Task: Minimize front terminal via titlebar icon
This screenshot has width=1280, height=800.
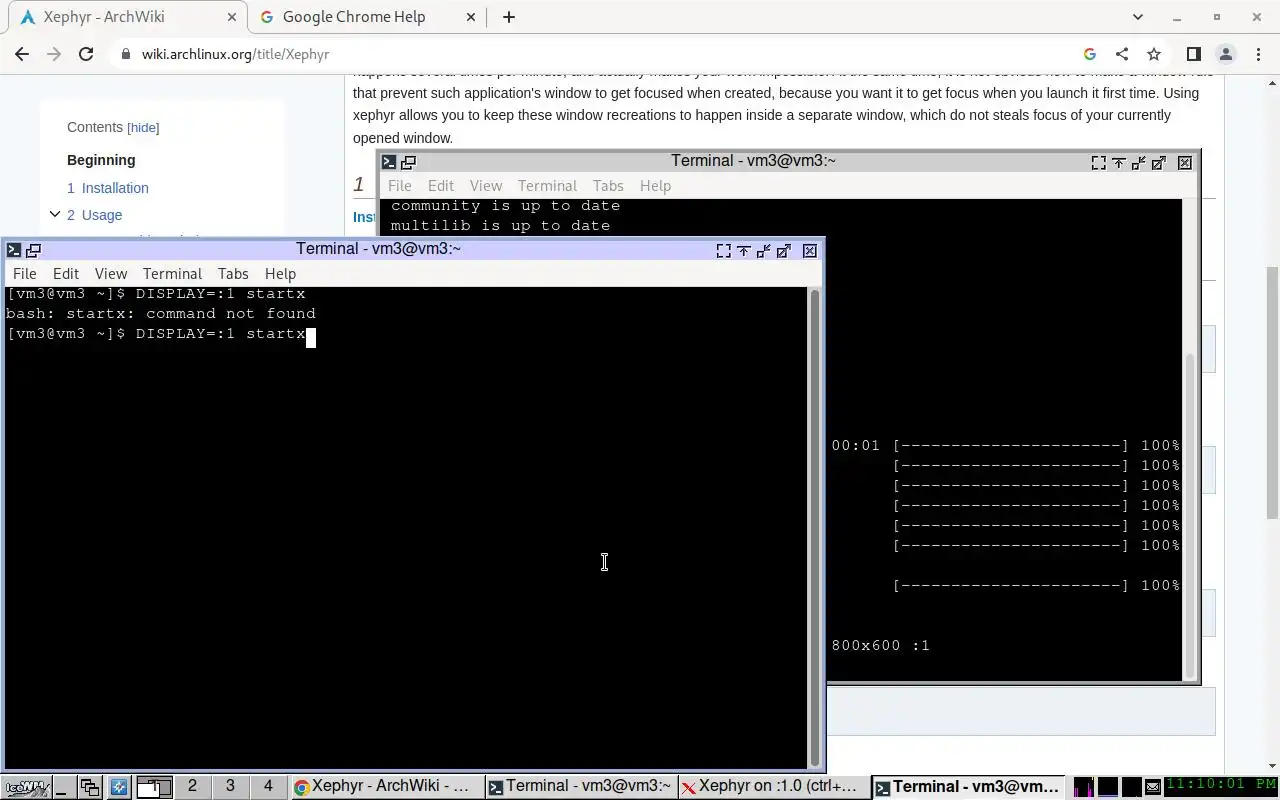Action: click(763, 250)
